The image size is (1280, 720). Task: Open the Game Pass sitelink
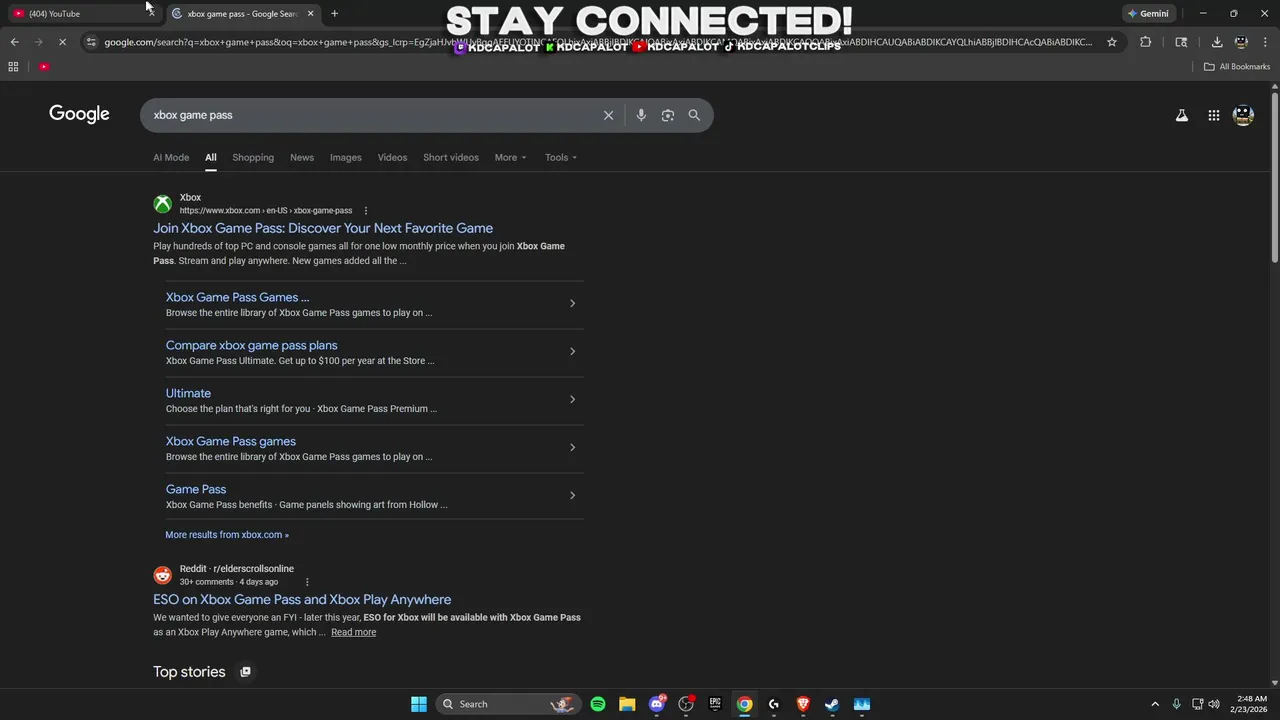coord(196,489)
